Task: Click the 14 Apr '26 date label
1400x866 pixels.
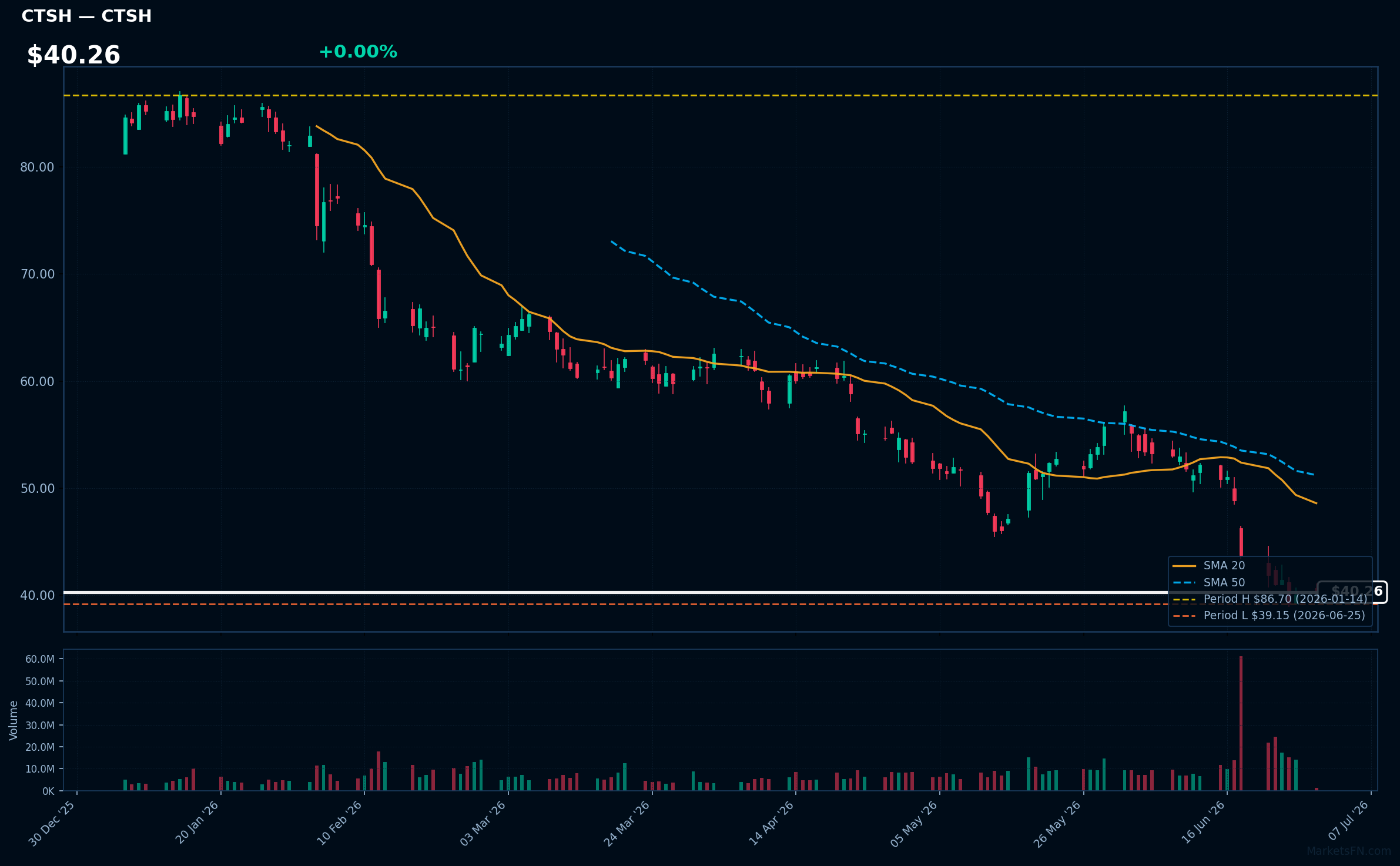Action: click(x=771, y=823)
